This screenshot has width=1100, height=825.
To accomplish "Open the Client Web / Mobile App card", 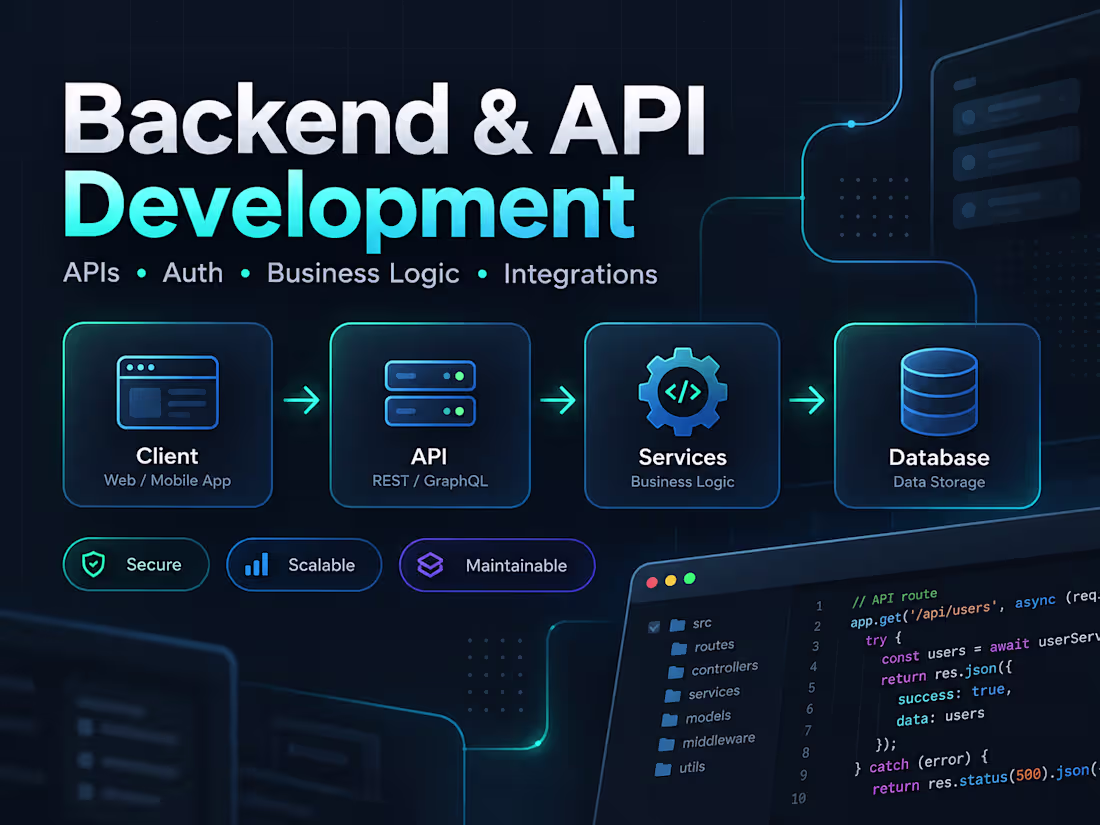I will [x=168, y=415].
